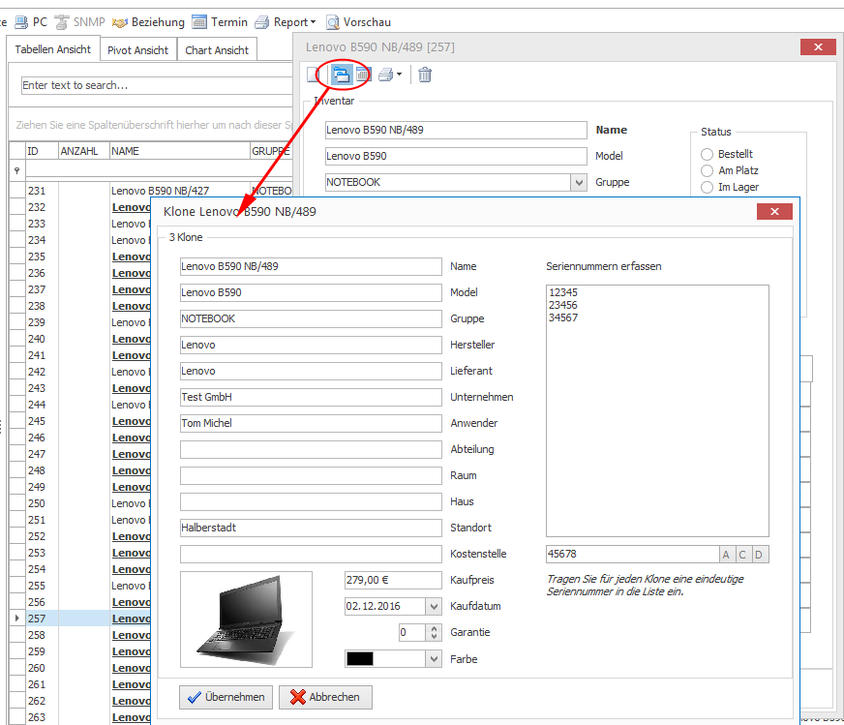Click the Garantie spinner arrows
This screenshot has height=725, width=844.
[434, 632]
